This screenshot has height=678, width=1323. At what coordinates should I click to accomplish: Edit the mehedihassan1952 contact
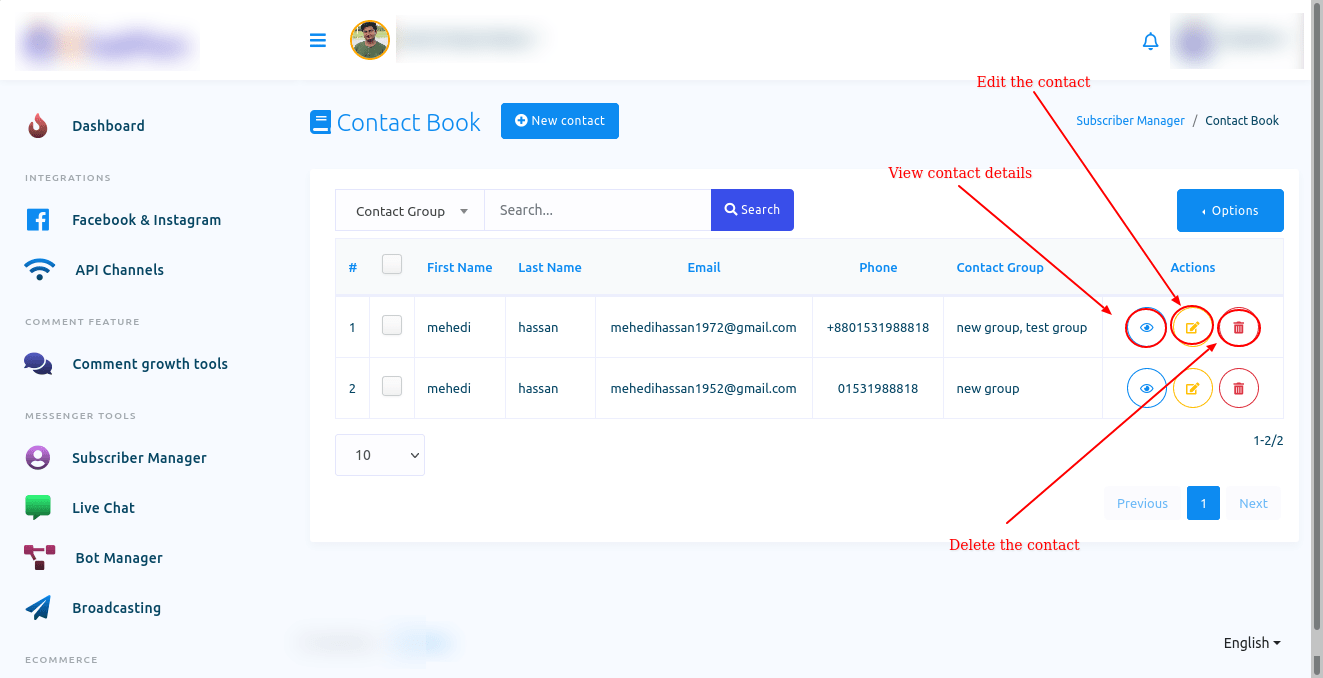tap(1192, 389)
